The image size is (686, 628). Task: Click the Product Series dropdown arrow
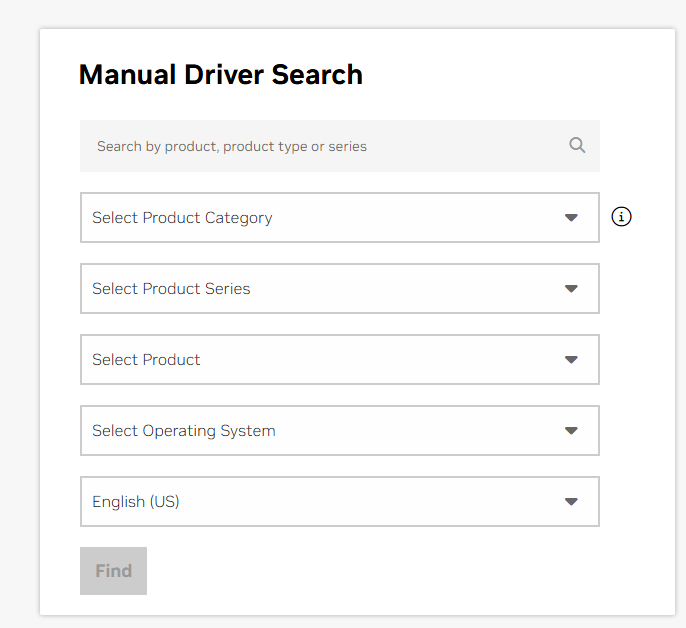(571, 289)
